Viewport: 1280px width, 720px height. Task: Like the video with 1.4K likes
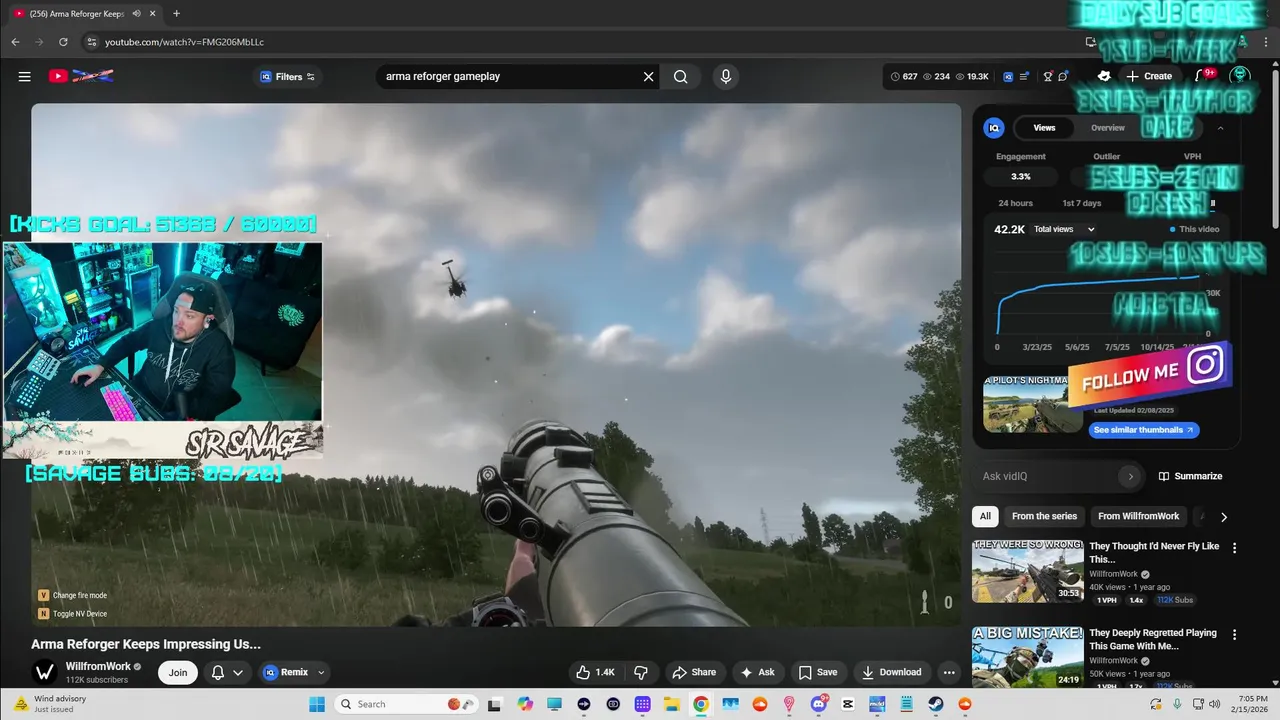click(595, 672)
